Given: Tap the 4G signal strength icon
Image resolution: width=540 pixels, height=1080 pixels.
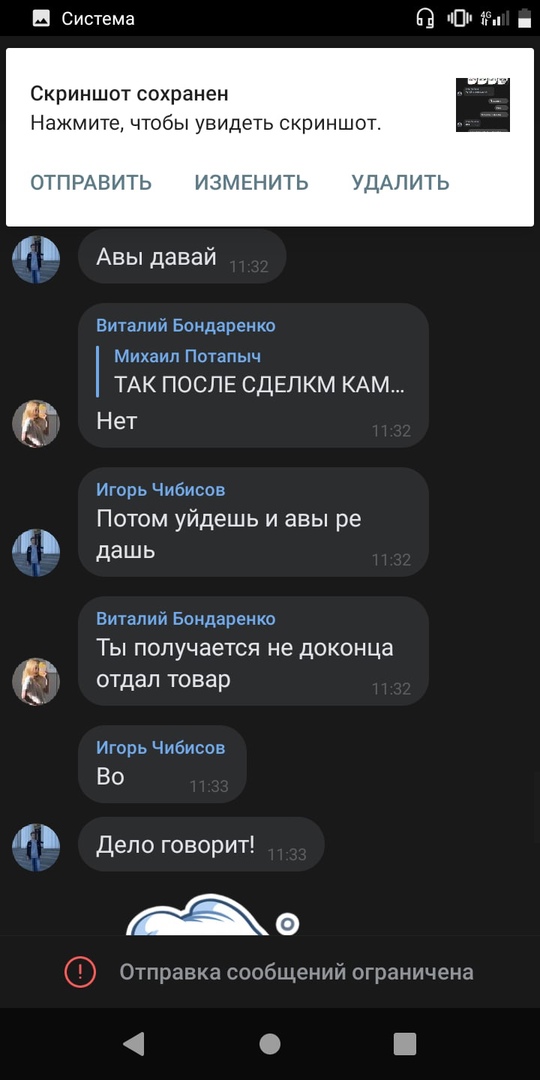Looking at the screenshot, I should 495,19.
